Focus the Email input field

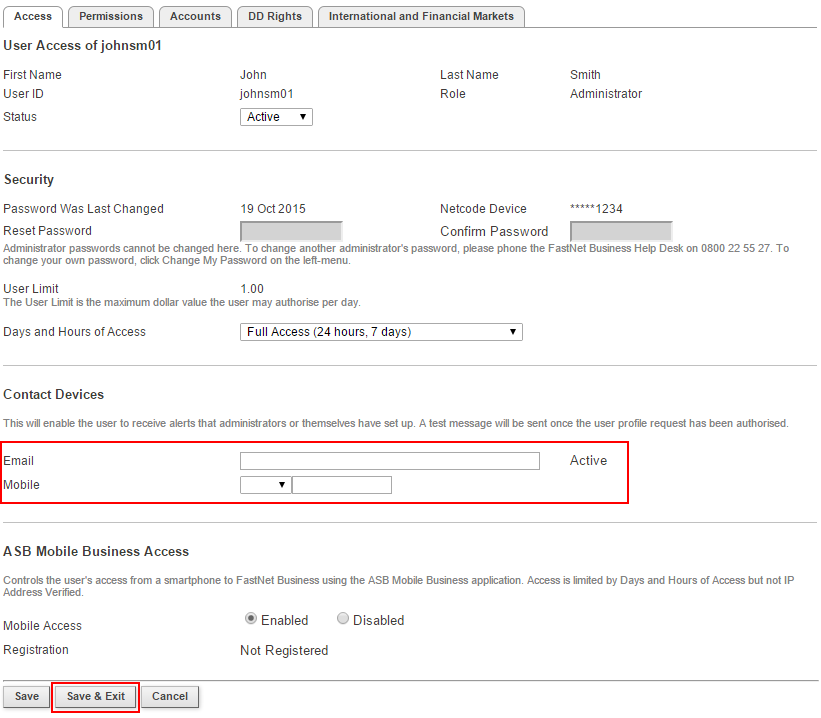[x=389, y=461]
